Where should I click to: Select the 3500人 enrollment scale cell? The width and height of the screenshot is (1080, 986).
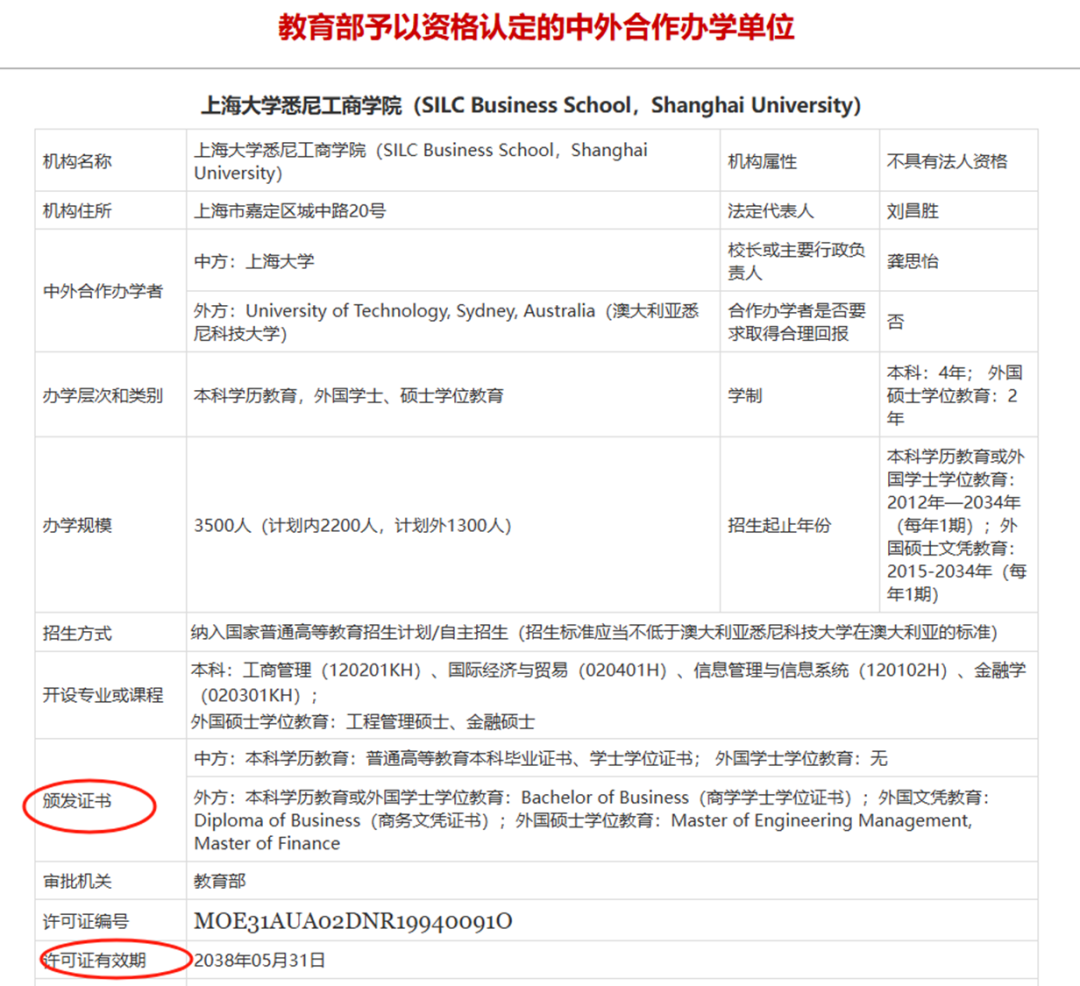pyautogui.click(x=453, y=525)
